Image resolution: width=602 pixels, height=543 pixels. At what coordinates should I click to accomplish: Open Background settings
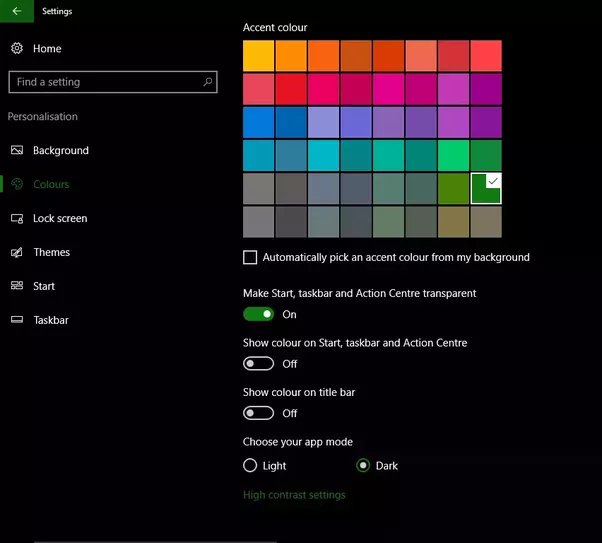(61, 150)
